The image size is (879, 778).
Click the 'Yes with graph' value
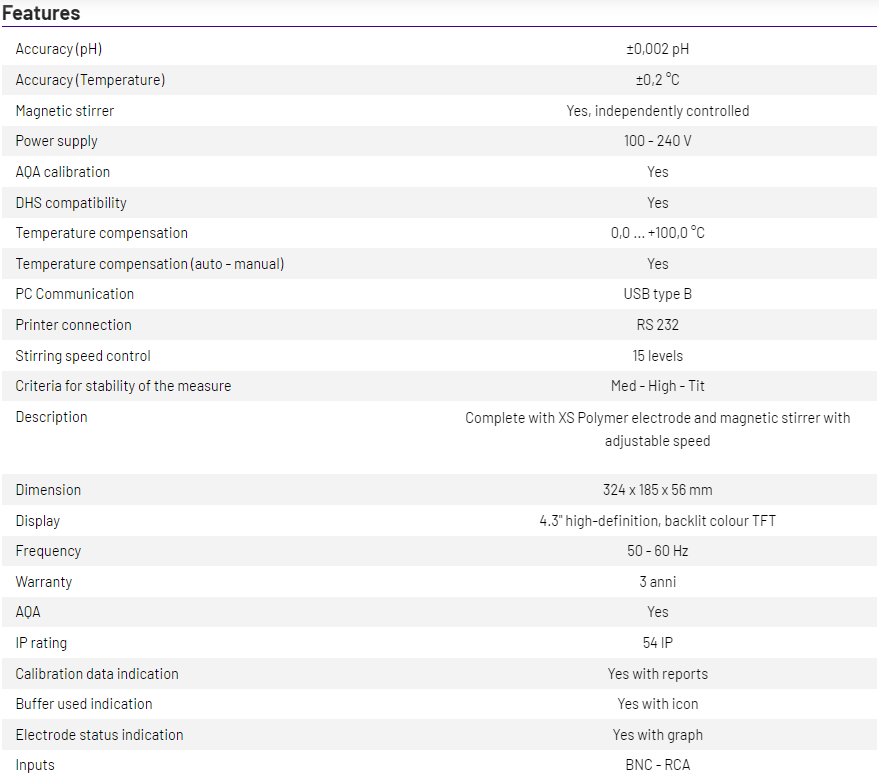point(657,735)
